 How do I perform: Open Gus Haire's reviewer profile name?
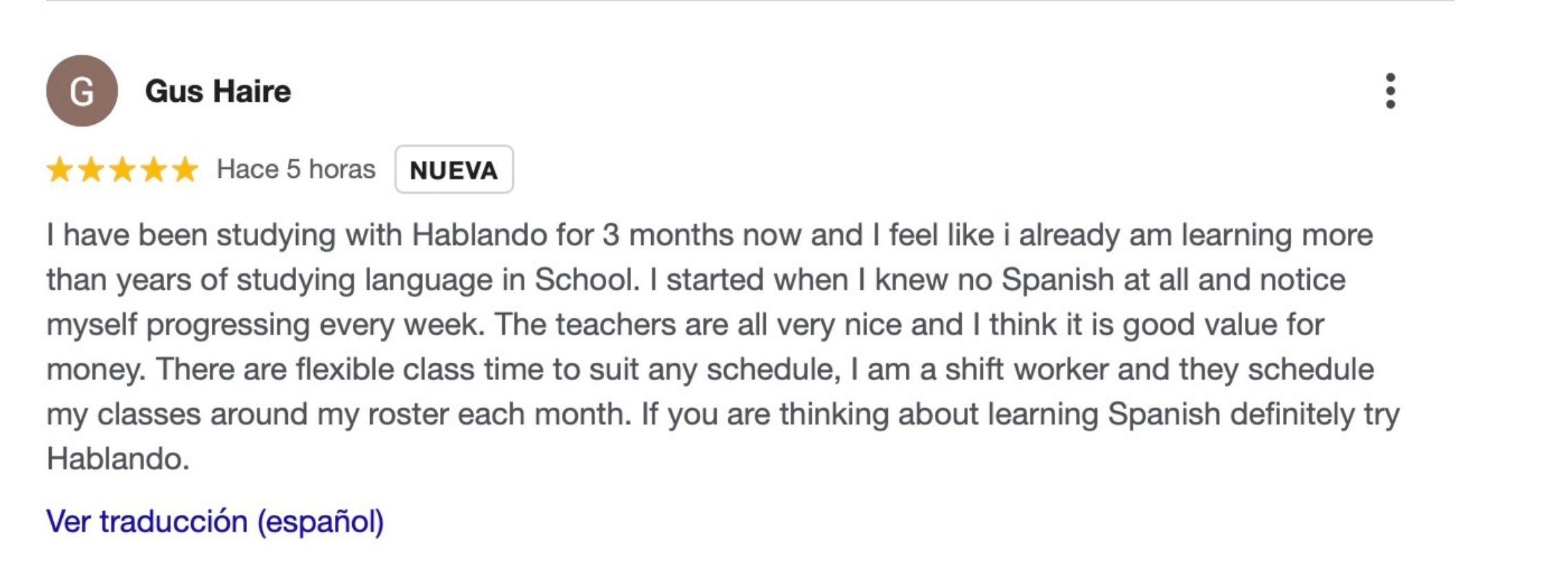(x=218, y=91)
